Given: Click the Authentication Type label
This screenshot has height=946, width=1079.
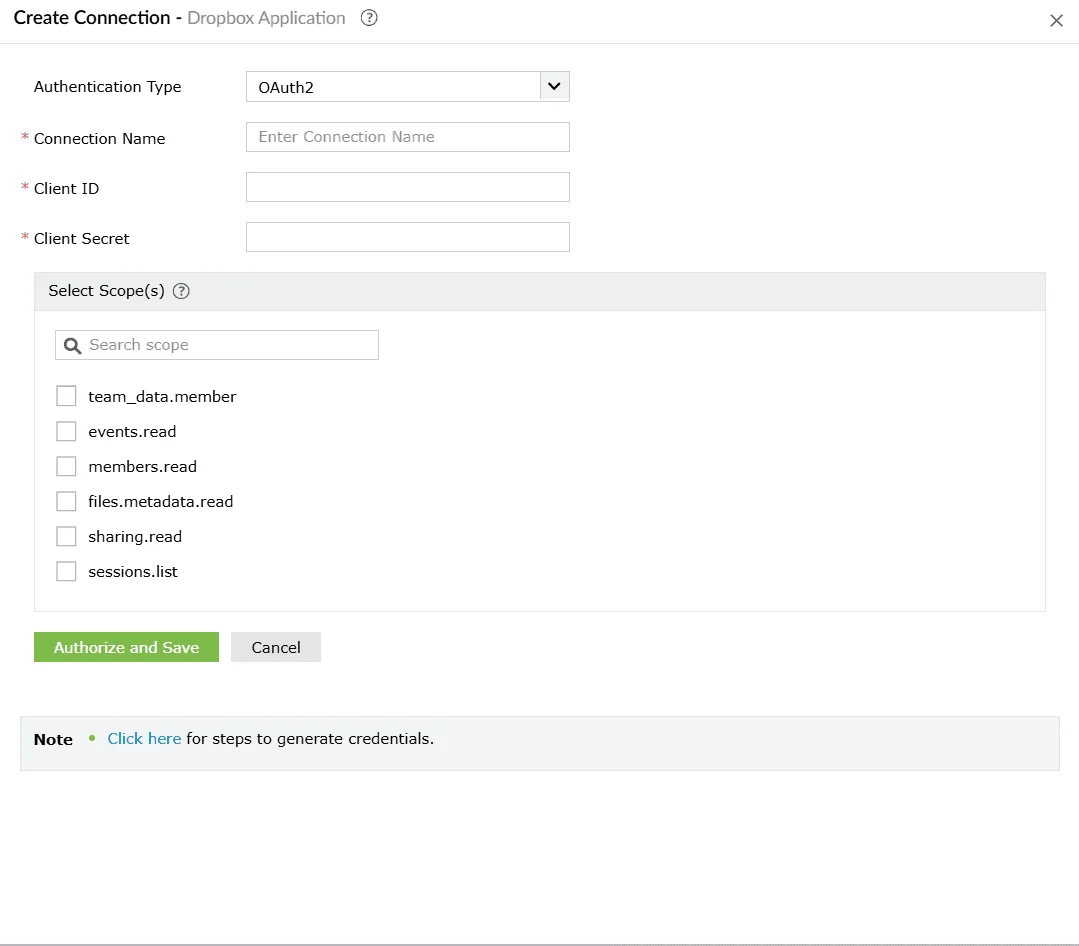Looking at the screenshot, I should [x=107, y=87].
